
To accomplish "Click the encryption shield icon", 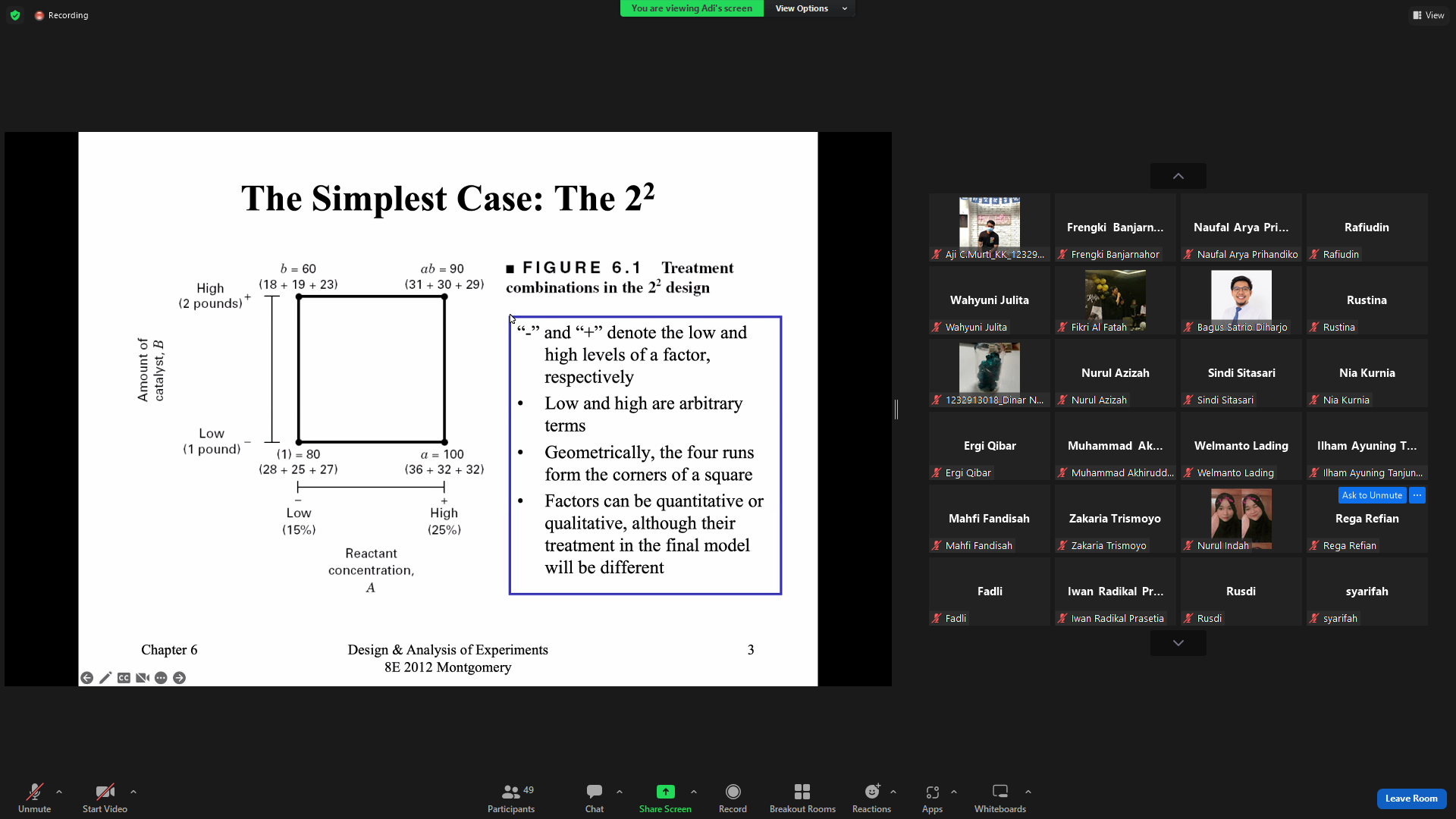I will pyautogui.click(x=15, y=15).
